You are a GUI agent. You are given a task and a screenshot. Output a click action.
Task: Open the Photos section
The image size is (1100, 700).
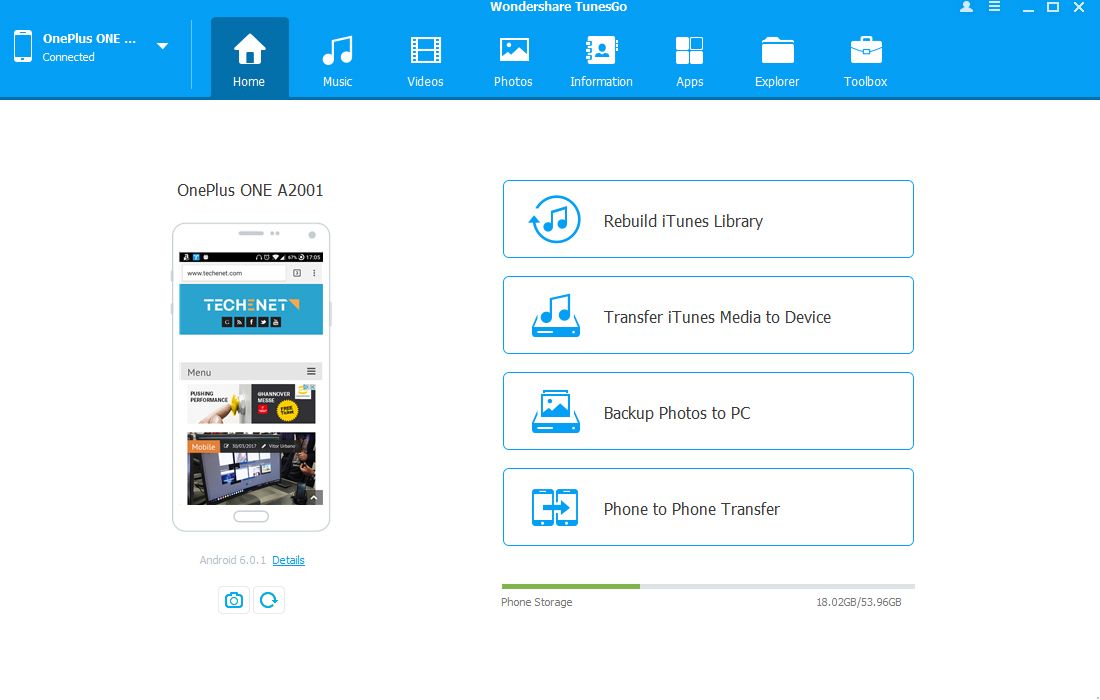(513, 59)
